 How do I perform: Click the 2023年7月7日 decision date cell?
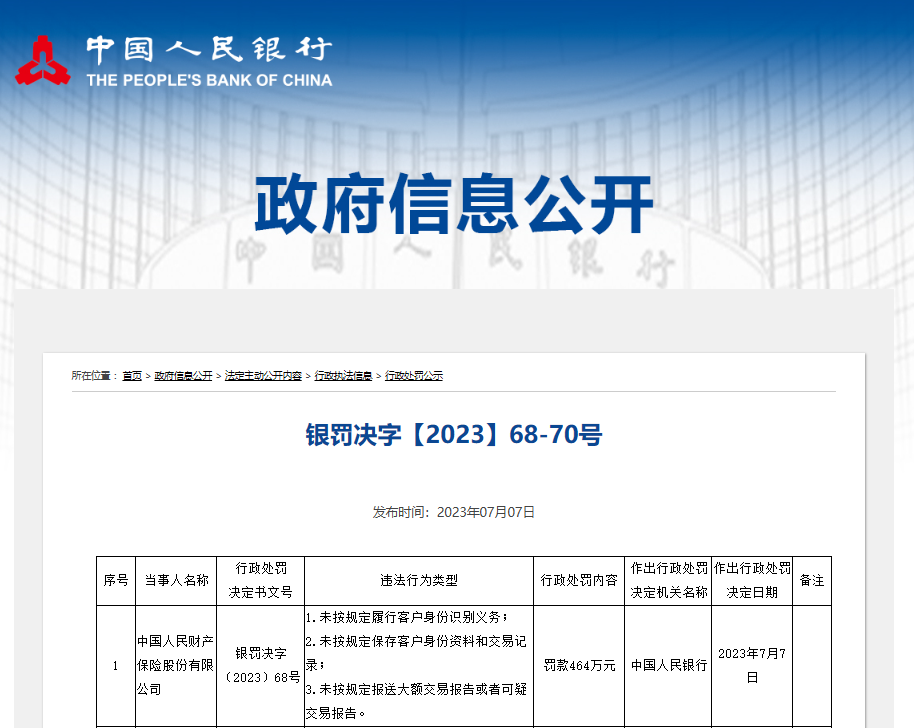pyautogui.click(x=752, y=665)
